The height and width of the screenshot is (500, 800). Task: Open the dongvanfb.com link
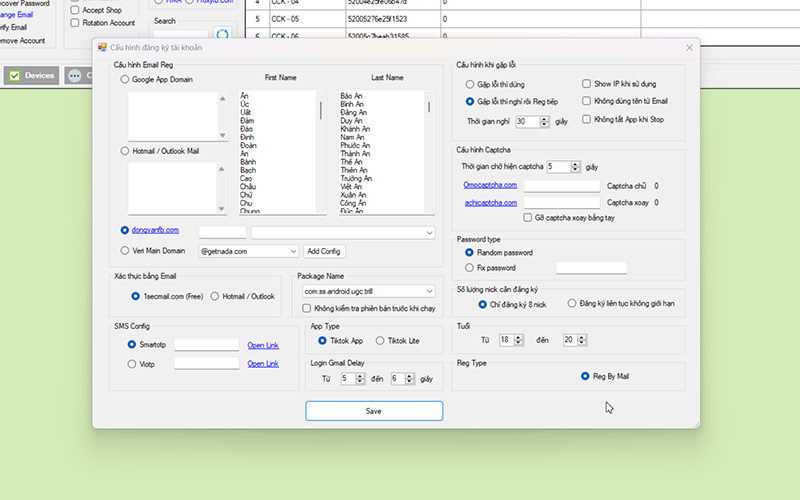pos(155,230)
